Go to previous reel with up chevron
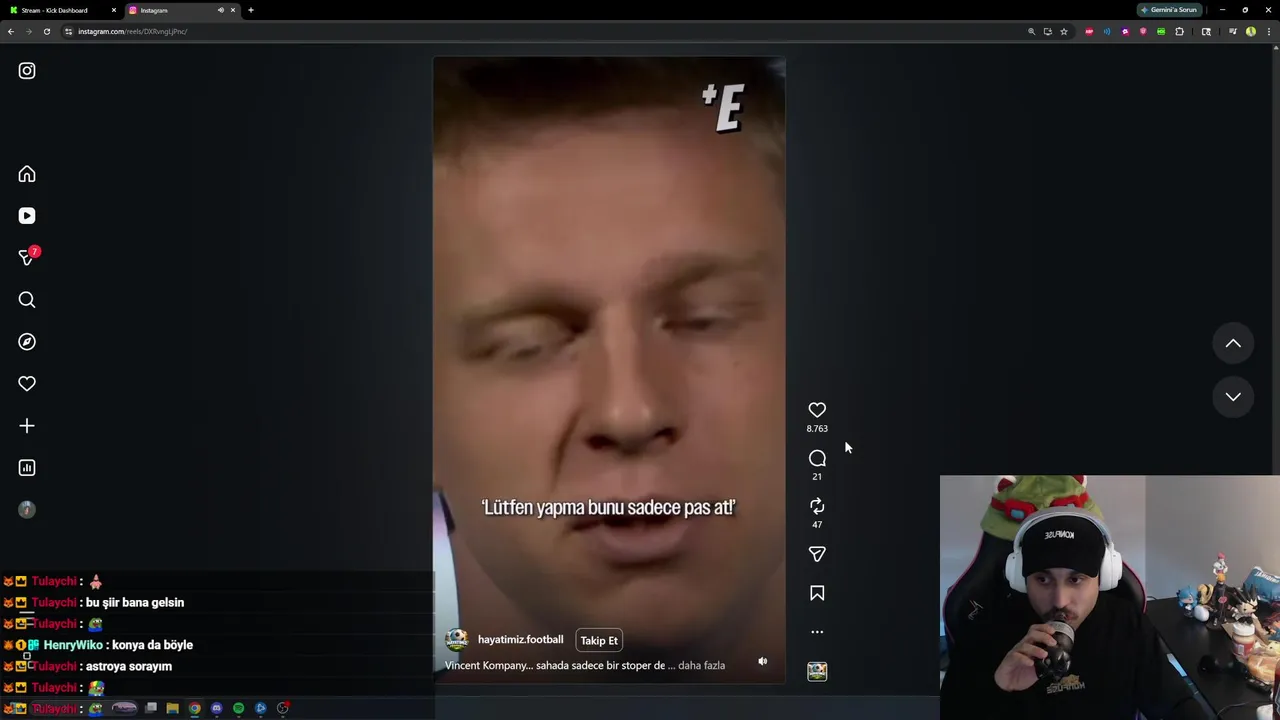 click(x=1233, y=343)
